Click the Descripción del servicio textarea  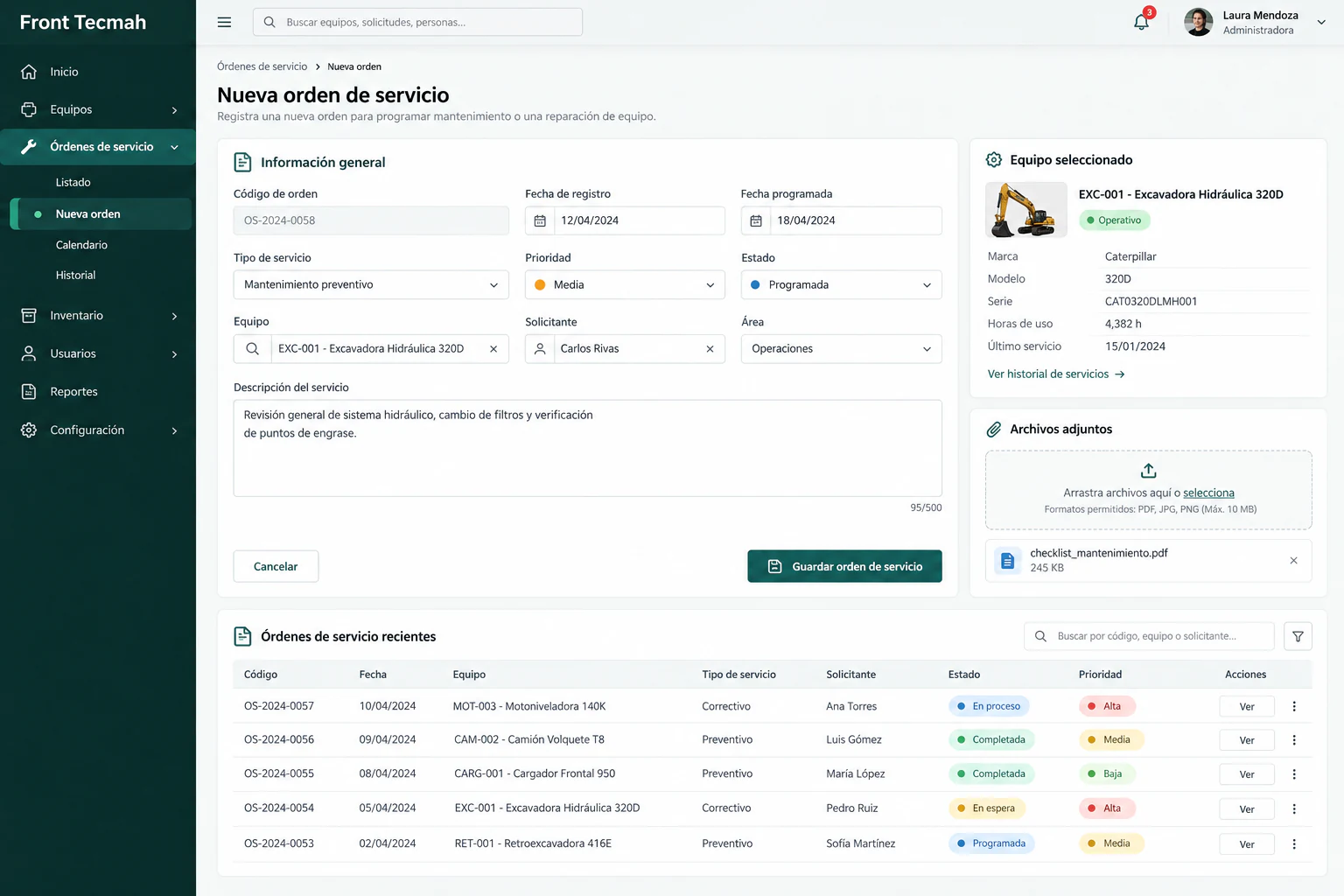pyautogui.click(x=587, y=448)
